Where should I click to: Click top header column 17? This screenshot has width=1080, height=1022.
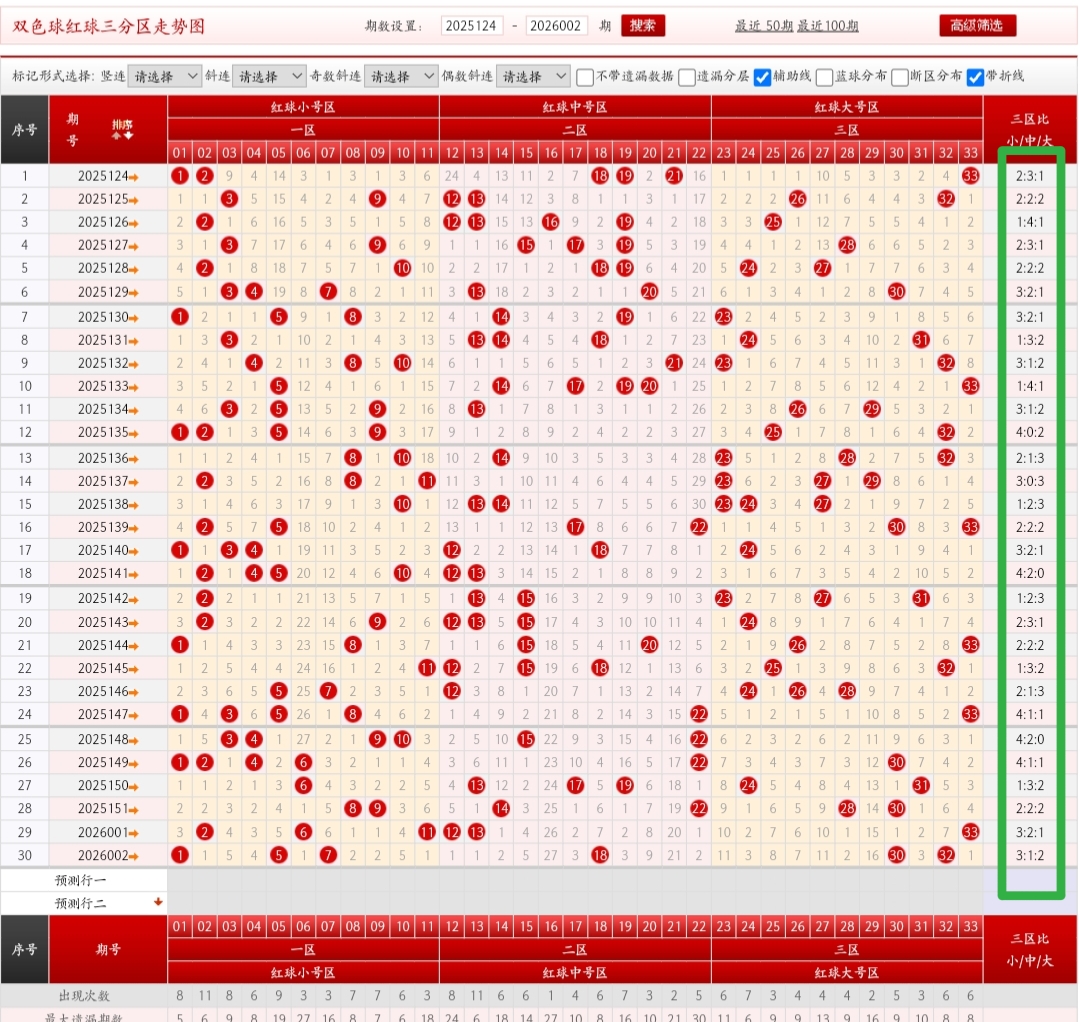(575, 153)
